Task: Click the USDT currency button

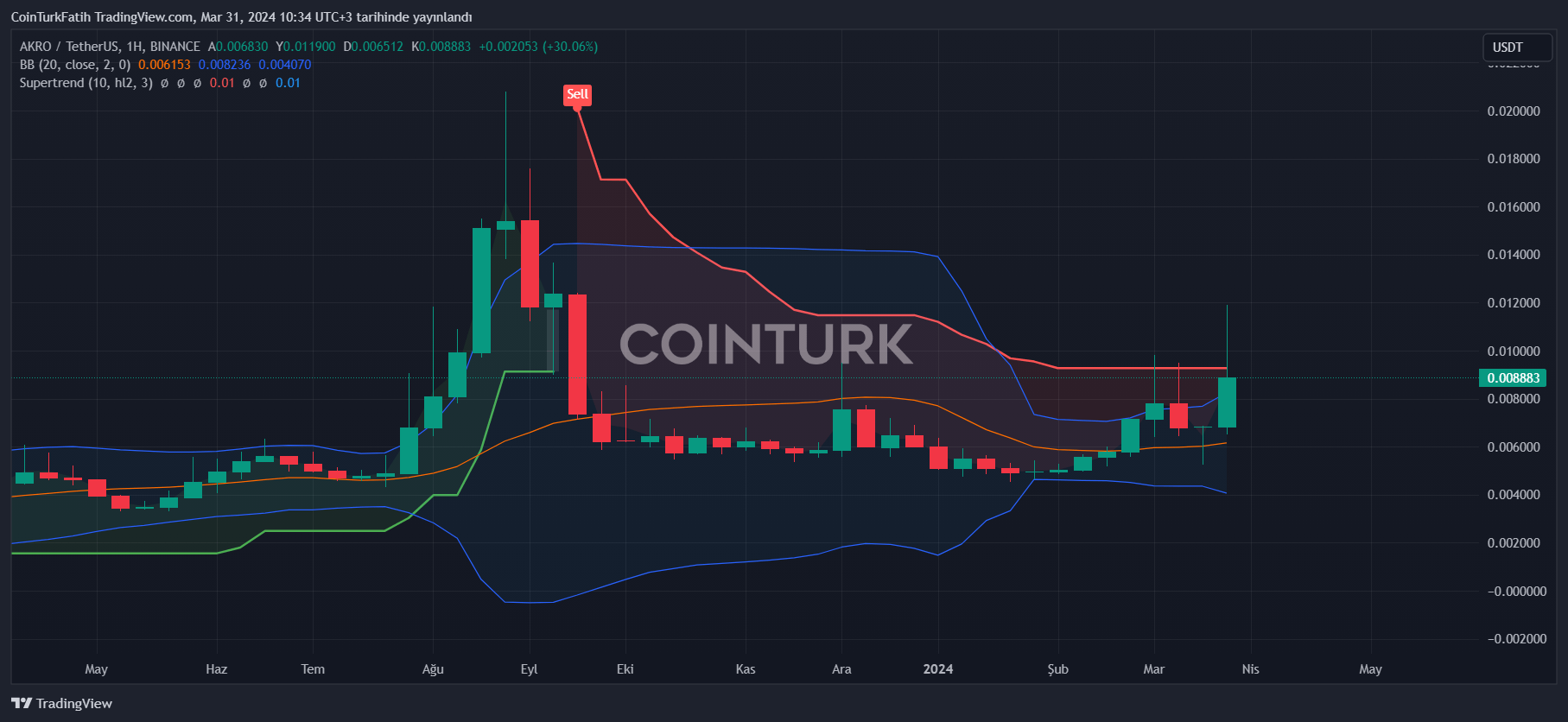Action: 1517,47
